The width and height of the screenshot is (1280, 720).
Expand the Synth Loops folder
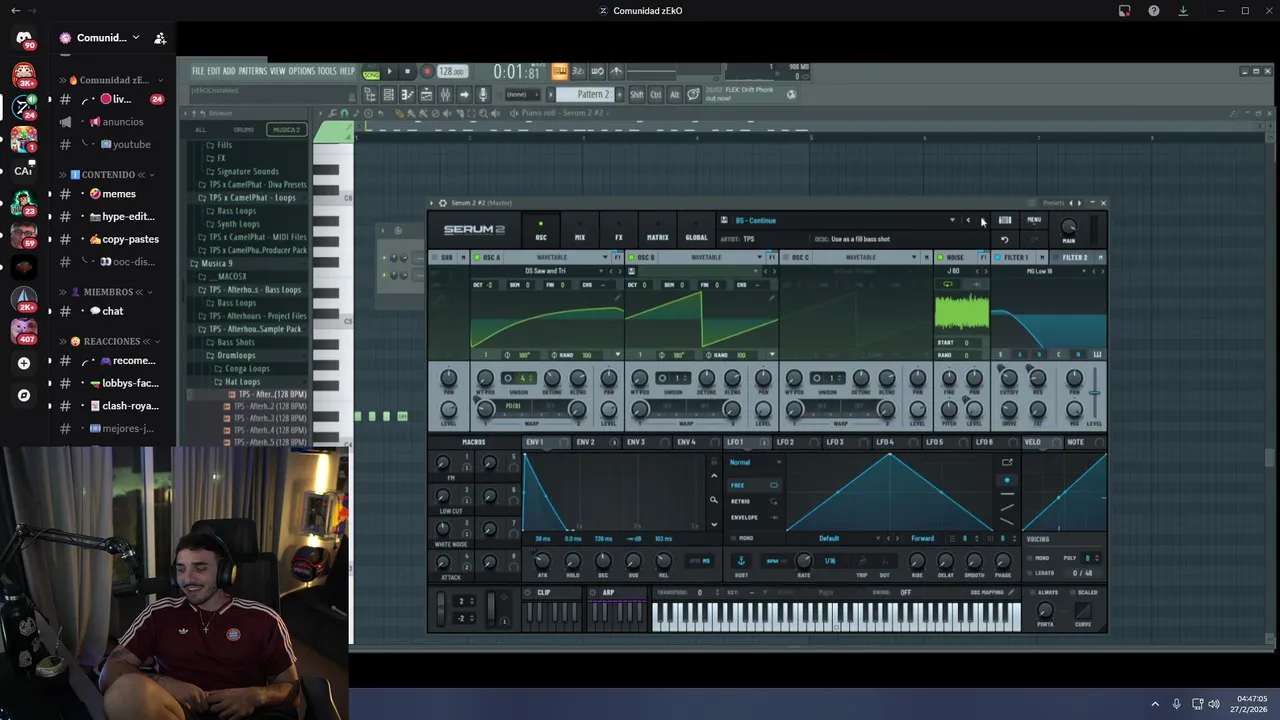238,224
